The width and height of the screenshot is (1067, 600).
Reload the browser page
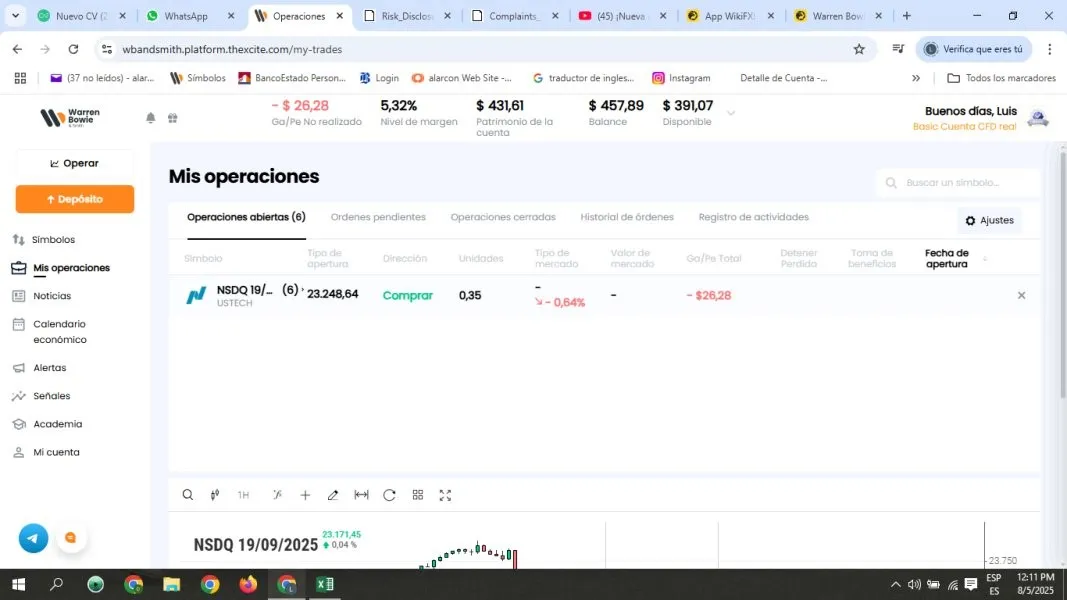click(x=73, y=49)
